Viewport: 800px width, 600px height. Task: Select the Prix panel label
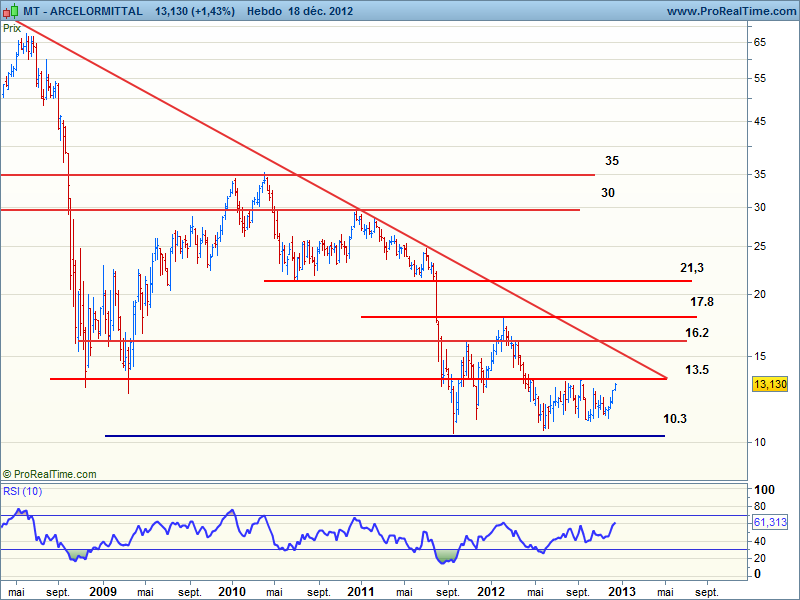[12, 28]
